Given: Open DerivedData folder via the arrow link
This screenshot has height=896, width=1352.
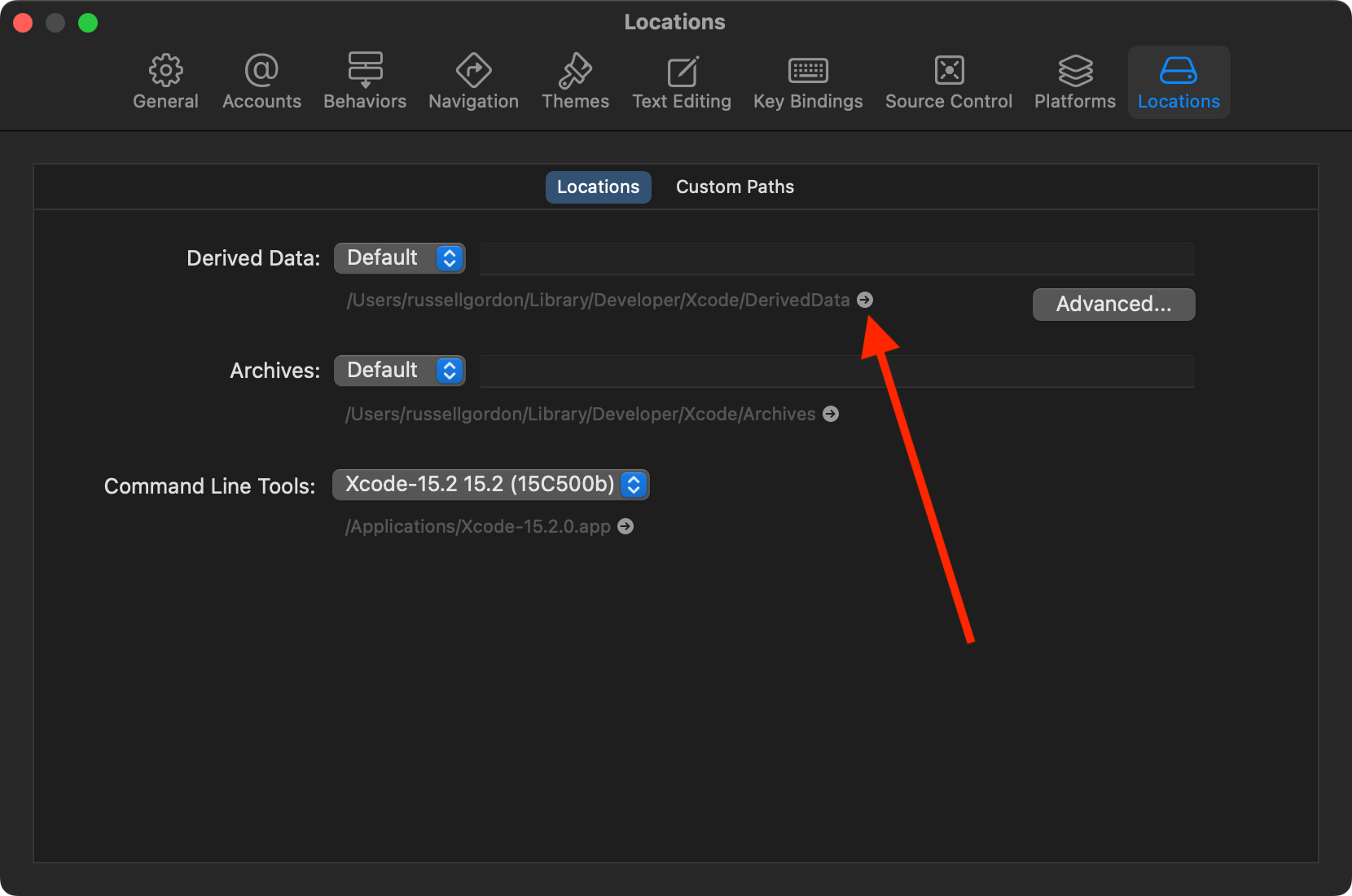Looking at the screenshot, I should point(866,300).
